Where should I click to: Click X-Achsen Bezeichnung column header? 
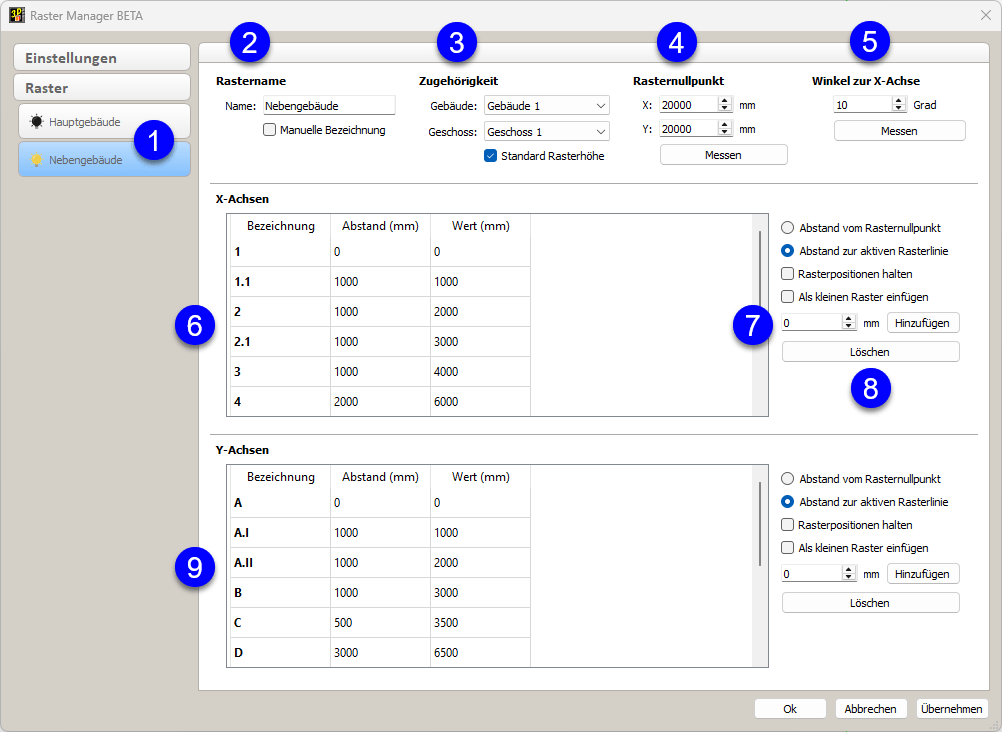point(281,226)
